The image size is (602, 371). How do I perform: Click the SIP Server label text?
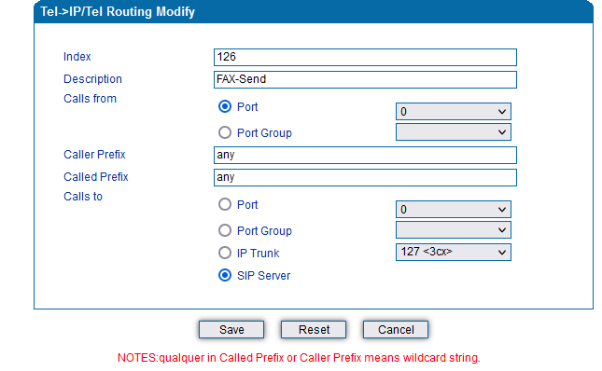coord(263,275)
